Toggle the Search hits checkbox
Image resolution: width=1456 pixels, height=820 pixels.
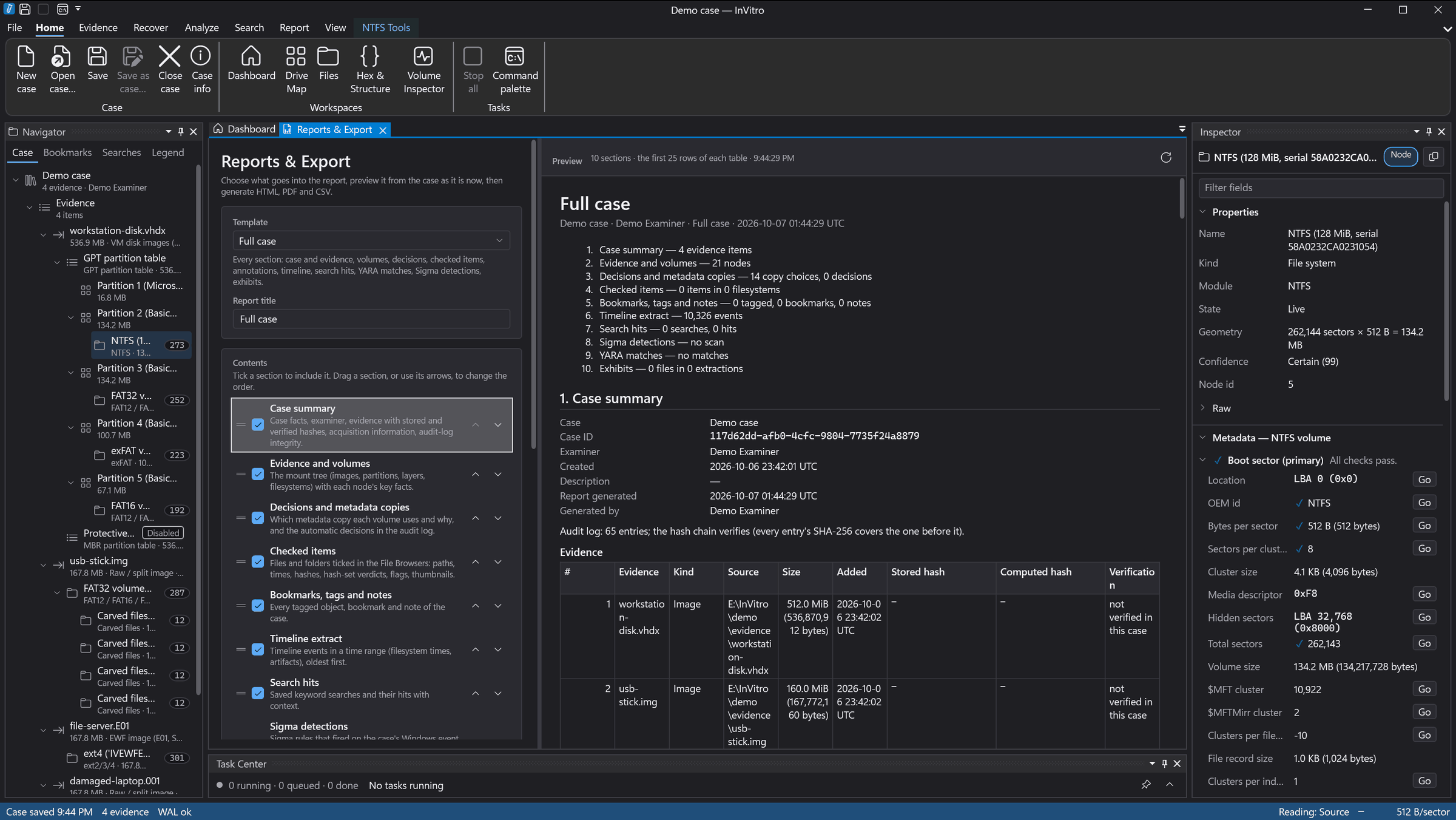point(258,693)
